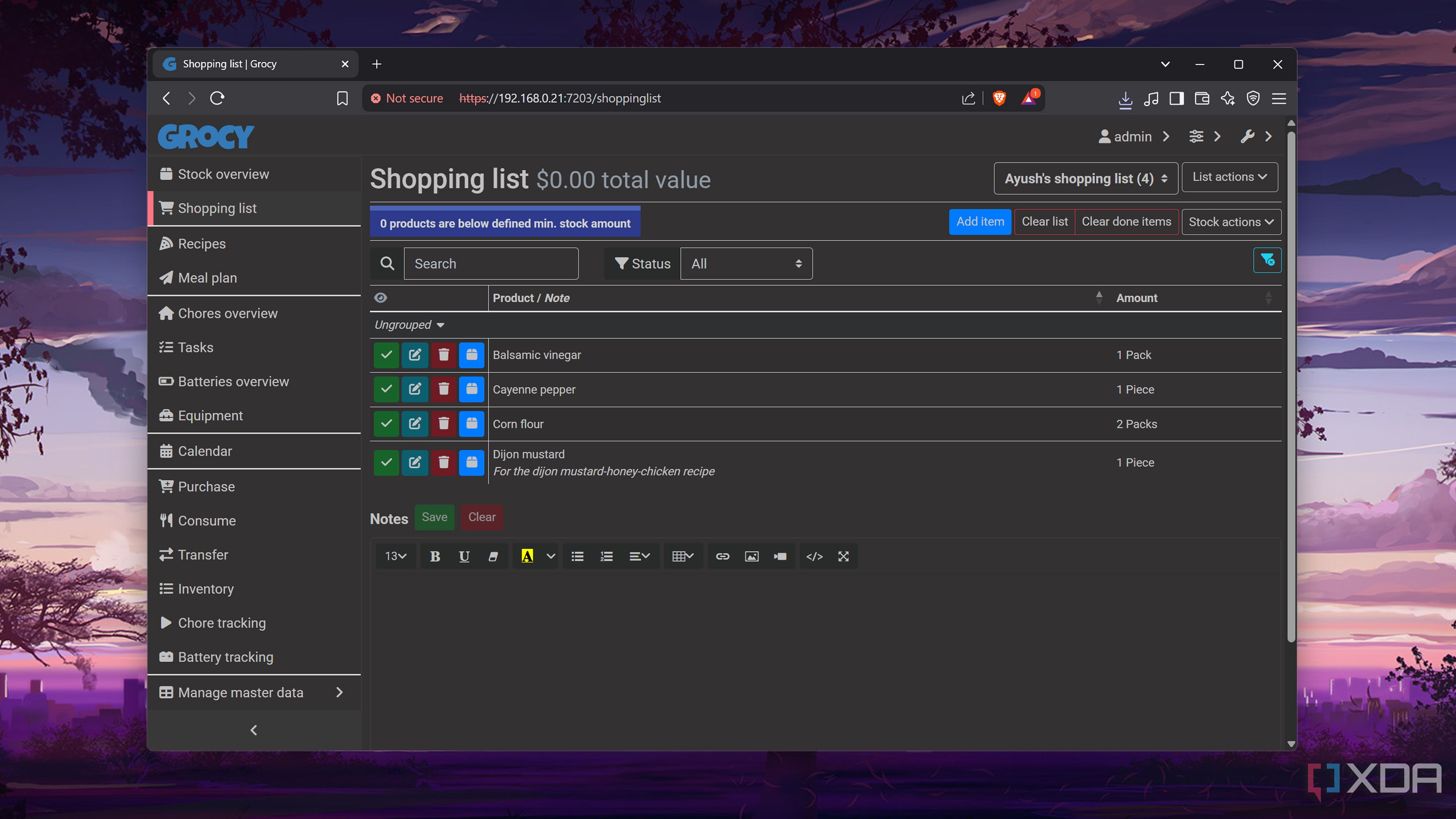Open Chores overview page
The height and width of the screenshot is (819, 1456).
(254, 314)
